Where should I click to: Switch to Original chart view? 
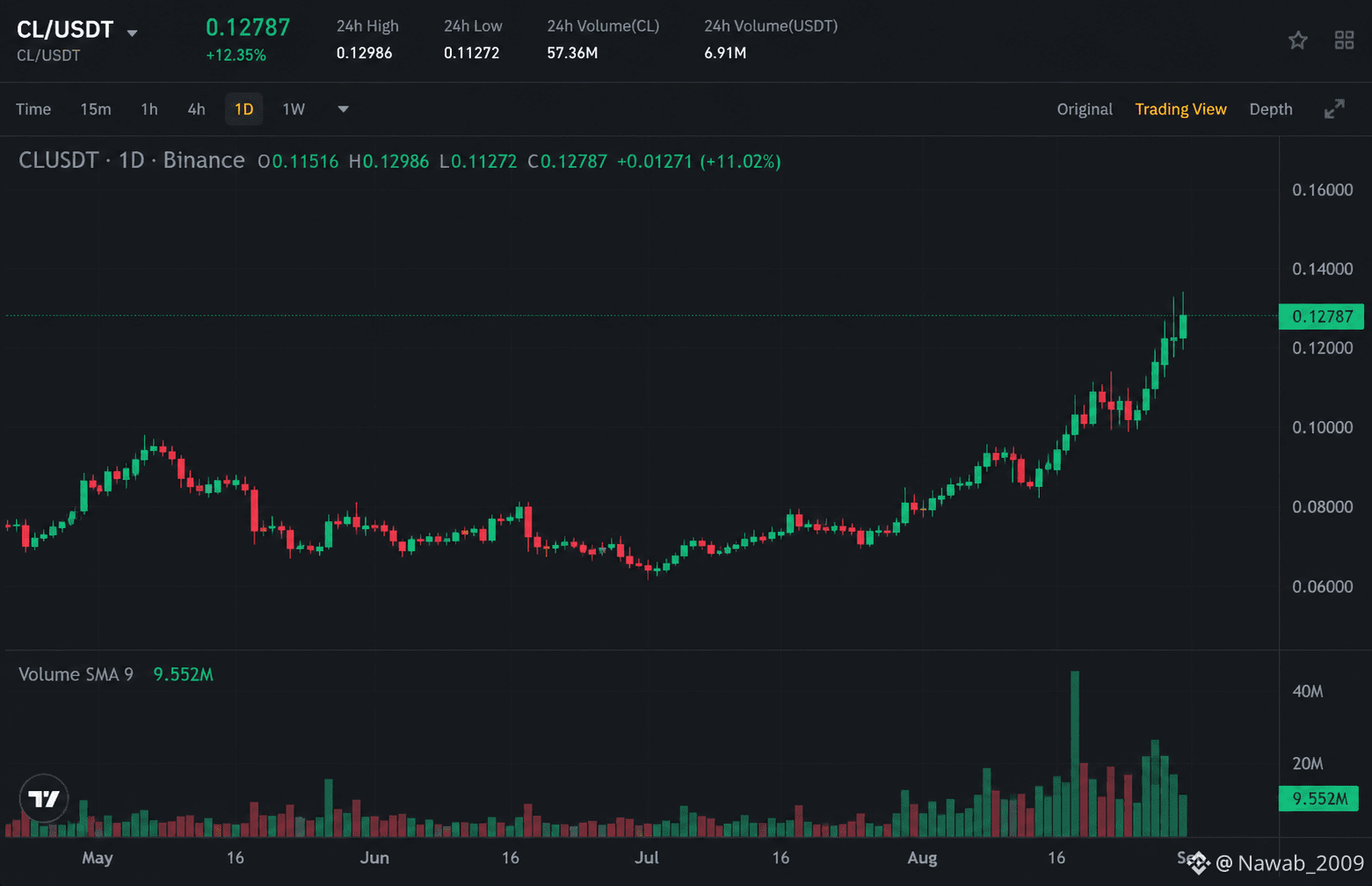(x=1085, y=109)
